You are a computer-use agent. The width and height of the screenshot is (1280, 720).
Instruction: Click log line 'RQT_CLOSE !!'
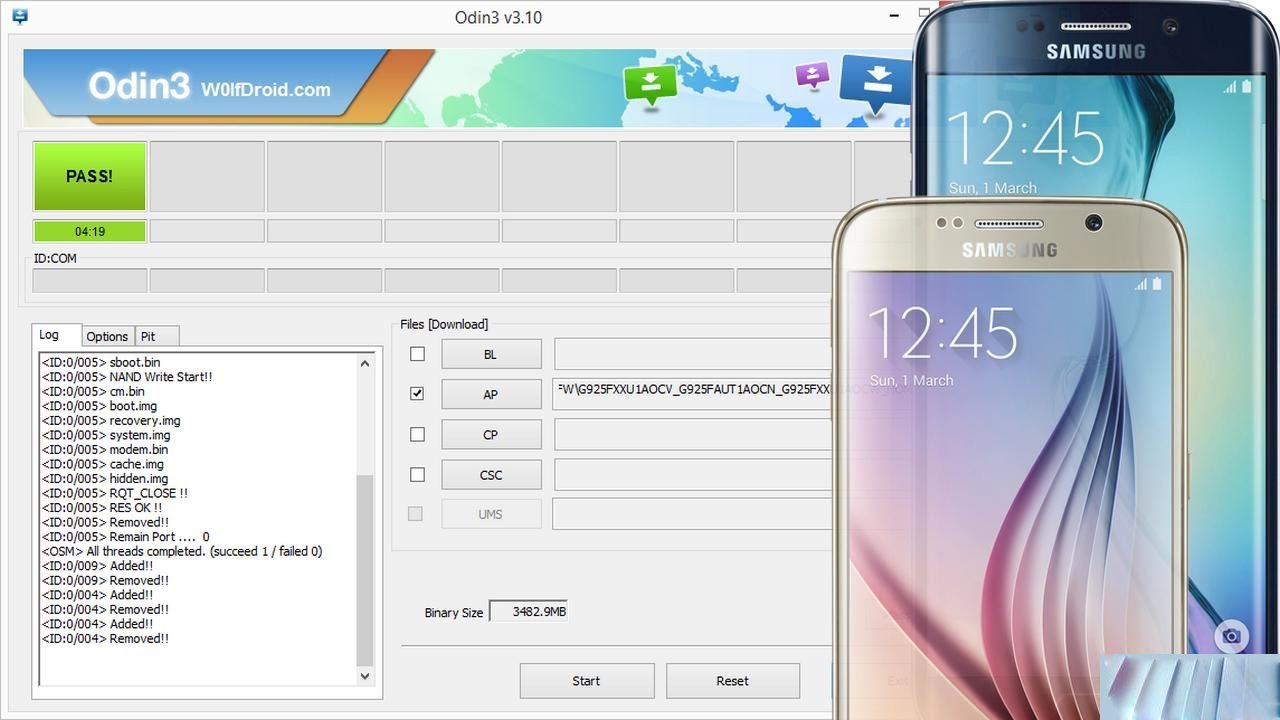pos(114,493)
